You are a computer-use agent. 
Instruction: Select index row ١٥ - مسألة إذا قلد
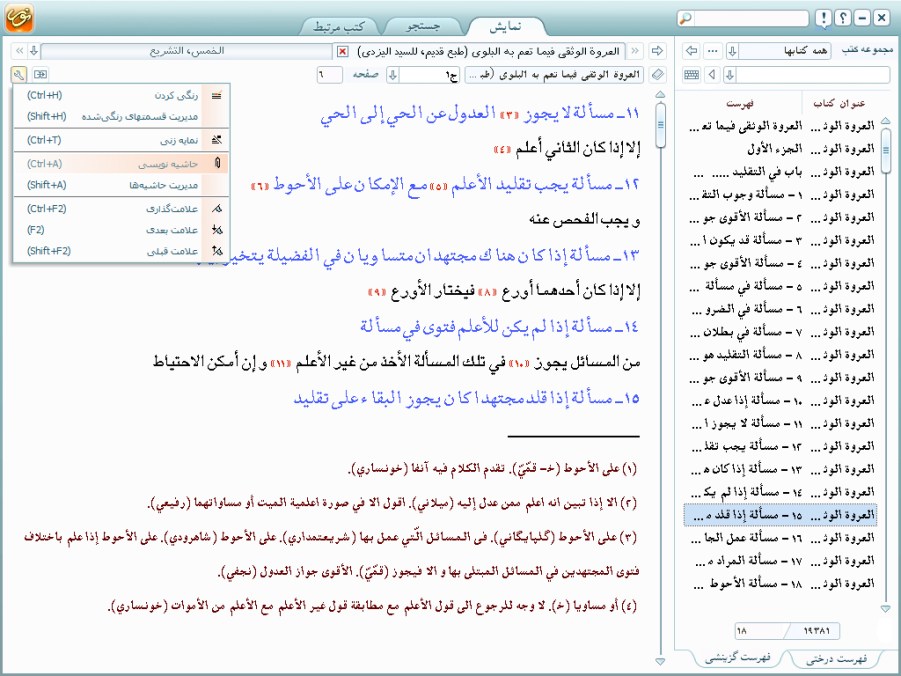781,515
